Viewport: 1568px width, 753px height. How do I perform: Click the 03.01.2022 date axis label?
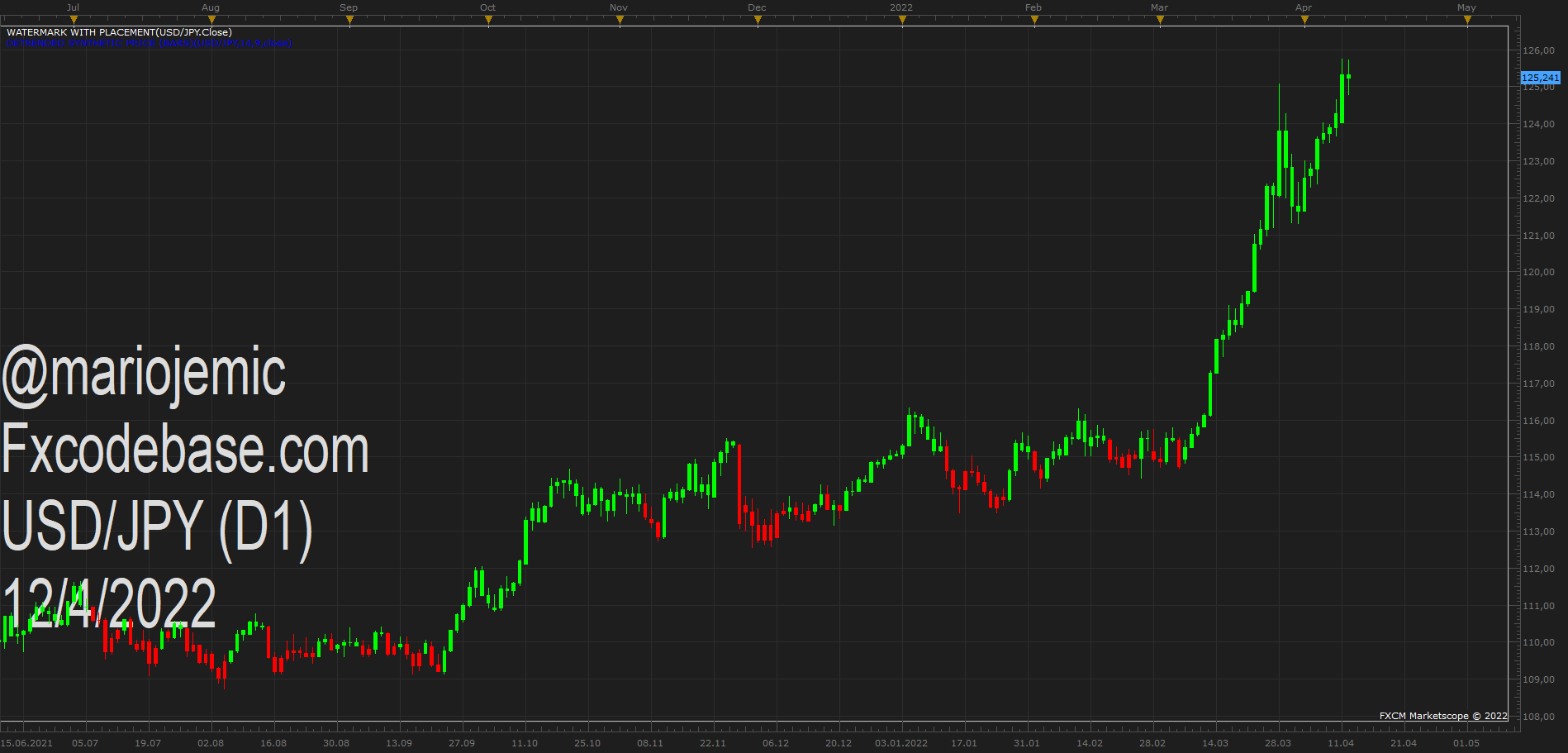pos(901,743)
